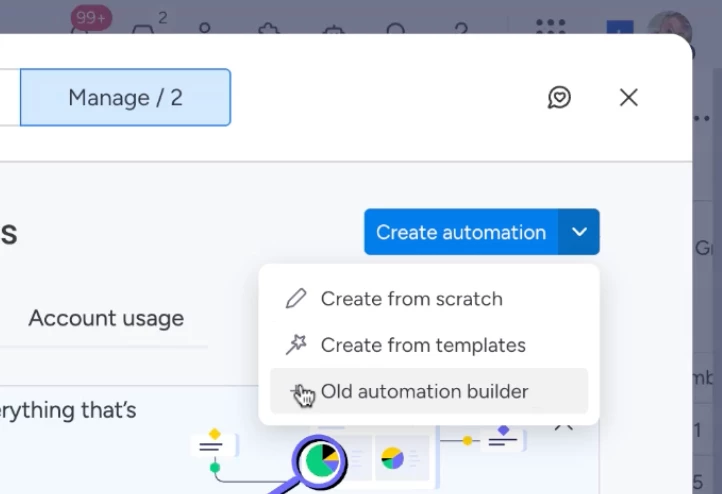This screenshot has width=722, height=494.
Task: Click the pie chart magnifier illustration
Action: (x=319, y=461)
